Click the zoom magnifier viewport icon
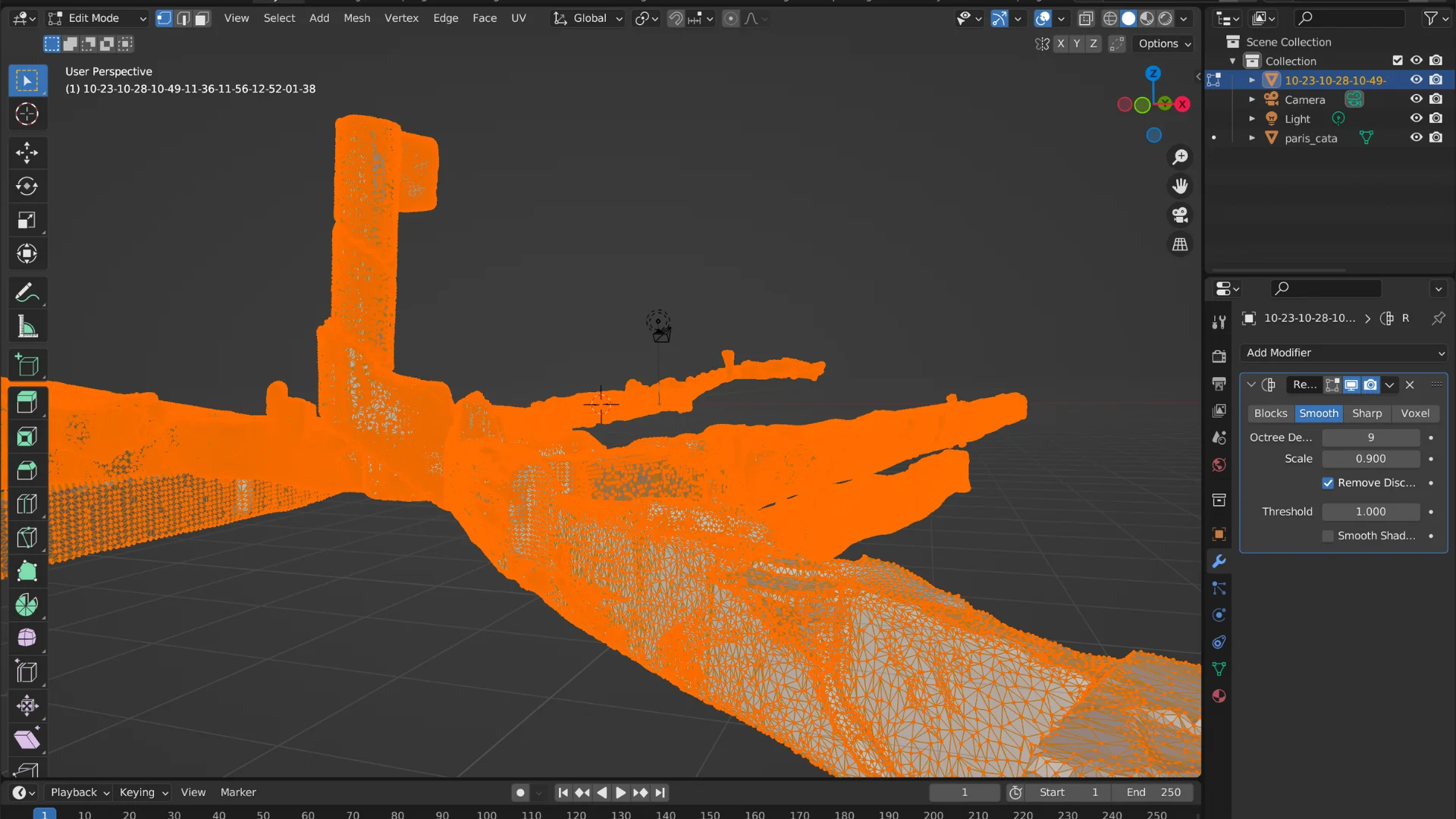The width and height of the screenshot is (1456, 819). pyautogui.click(x=1180, y=157)
